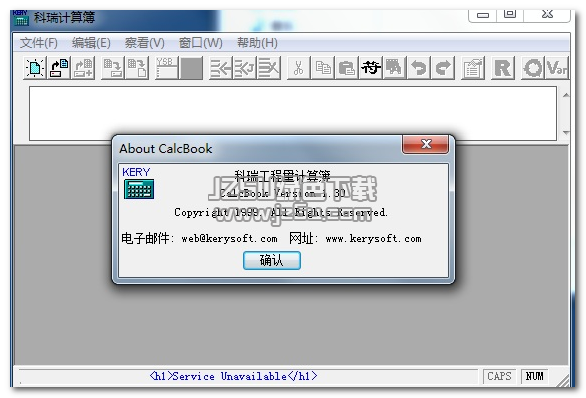Click the insert line J icon
586x398 pixels.
coord(244,68)
